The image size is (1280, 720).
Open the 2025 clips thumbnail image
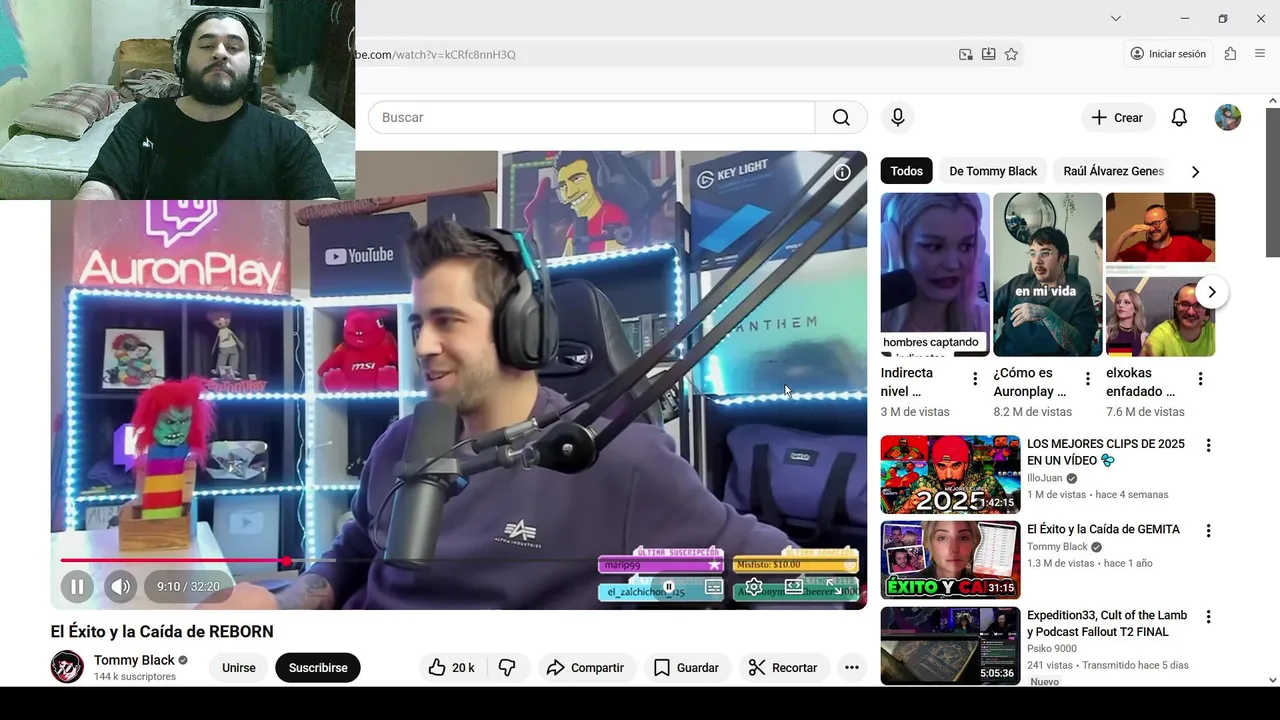[950, 474]
